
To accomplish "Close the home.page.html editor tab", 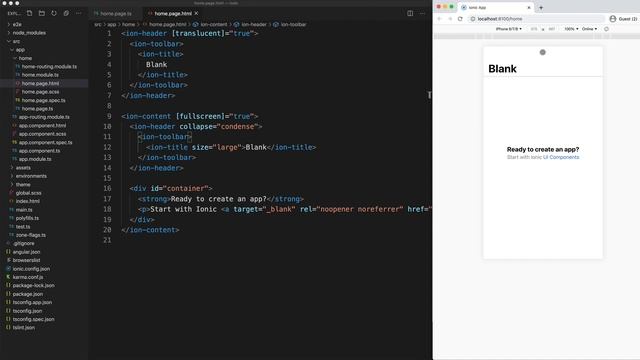I will (x=196, y=13).
